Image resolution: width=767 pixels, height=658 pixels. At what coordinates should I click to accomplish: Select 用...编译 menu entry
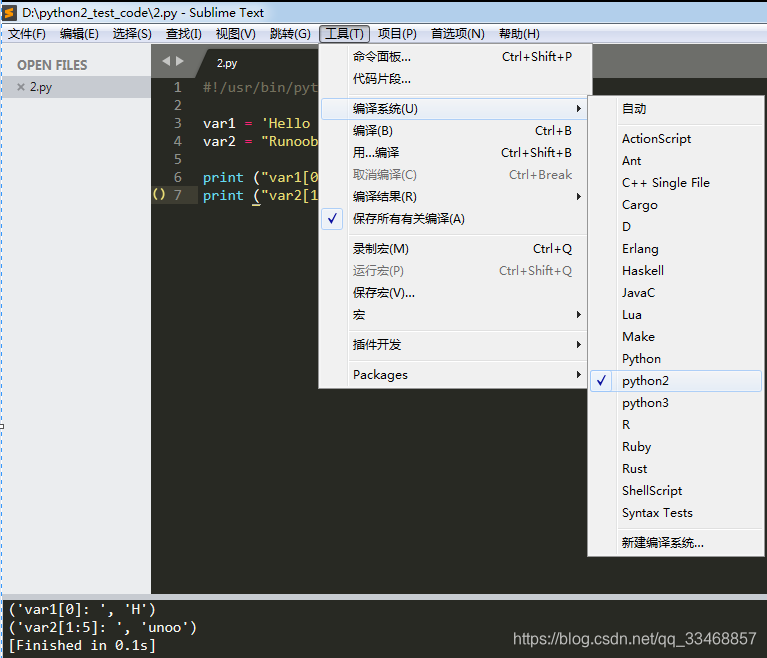point(454,153)
